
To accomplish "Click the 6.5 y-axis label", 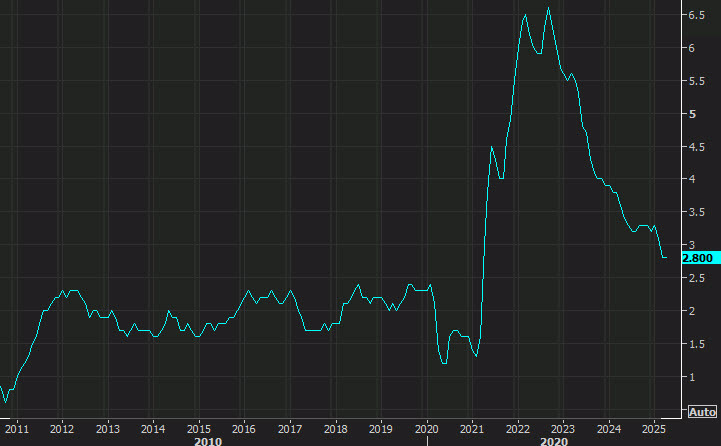I will click(696, 15).
